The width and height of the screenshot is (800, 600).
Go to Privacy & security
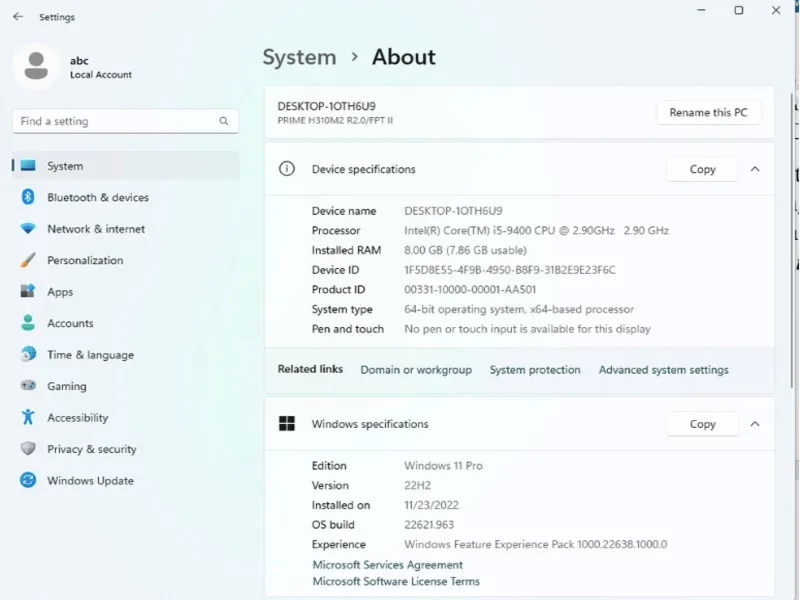[x=126, y=449]
